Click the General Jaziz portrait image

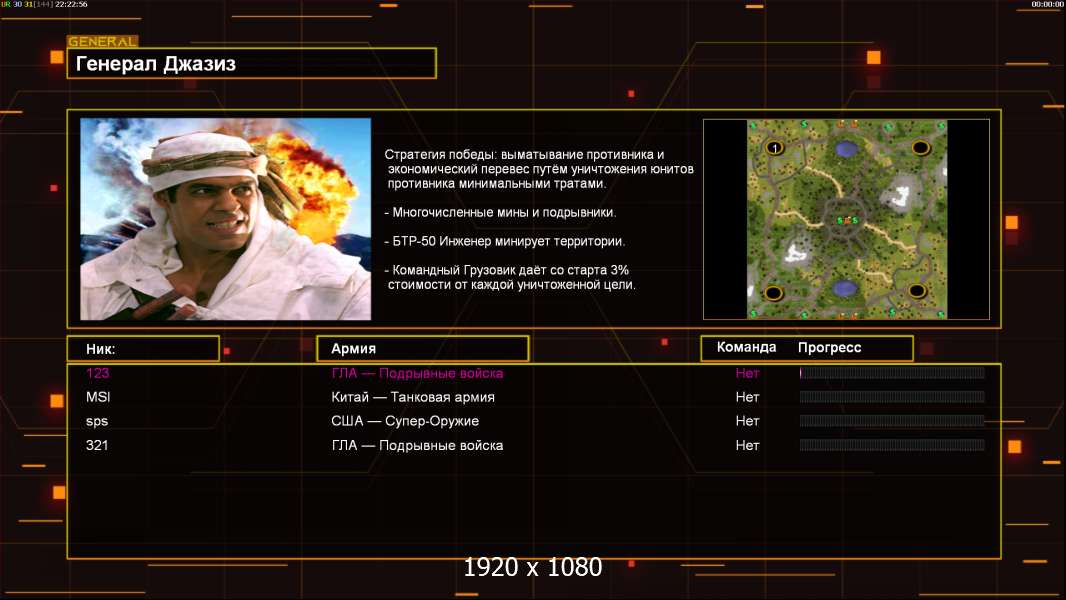click(x=225, y=219)
